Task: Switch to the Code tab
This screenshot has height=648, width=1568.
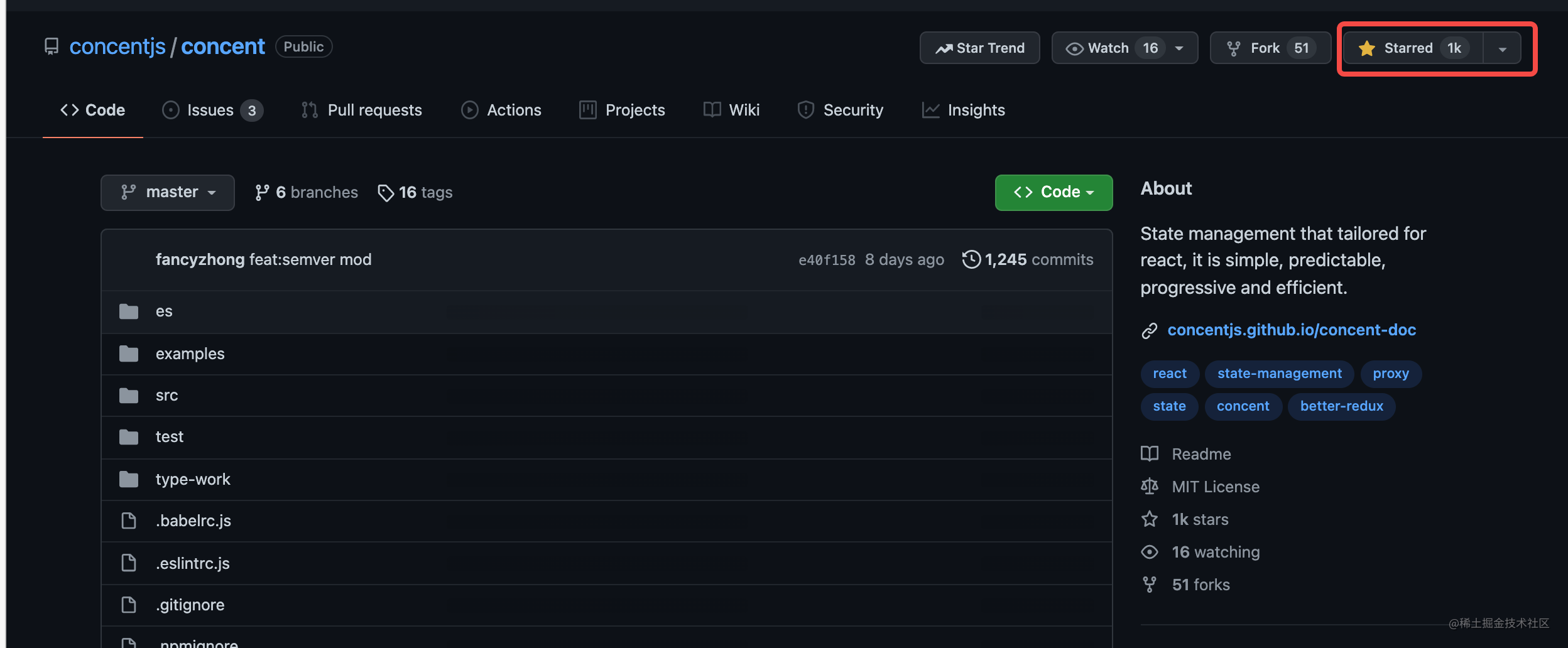Action: [x=92, y=110]
